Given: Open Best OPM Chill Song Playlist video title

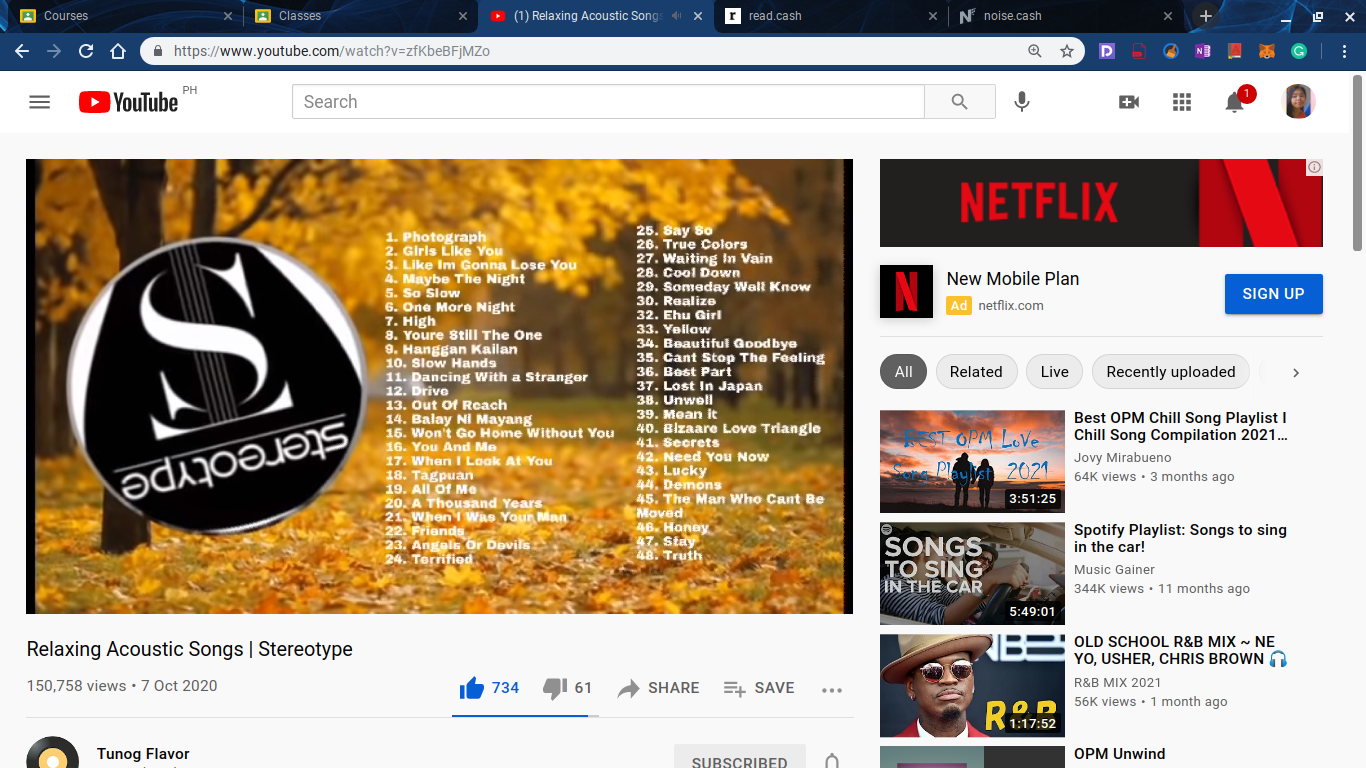Looking at the screenshot, I should tap(1181, 426).
